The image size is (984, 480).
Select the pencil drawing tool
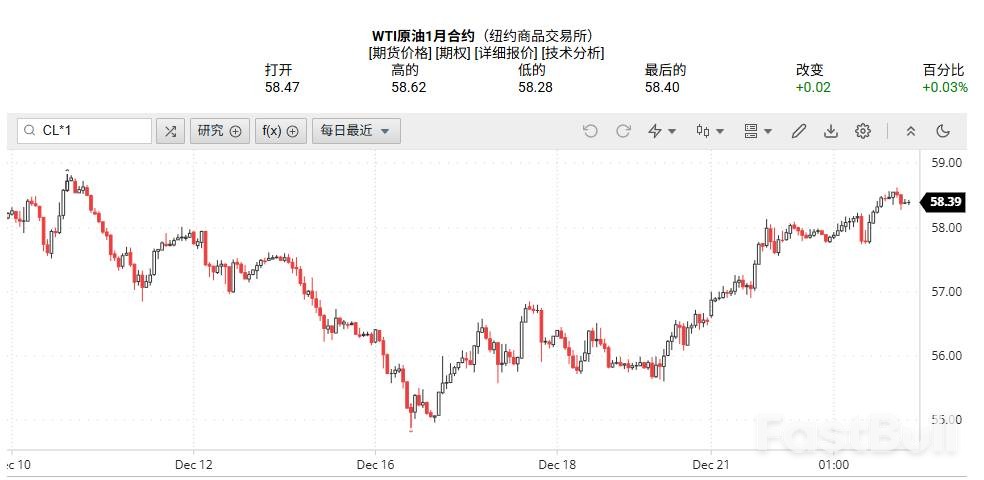[798, 131]
